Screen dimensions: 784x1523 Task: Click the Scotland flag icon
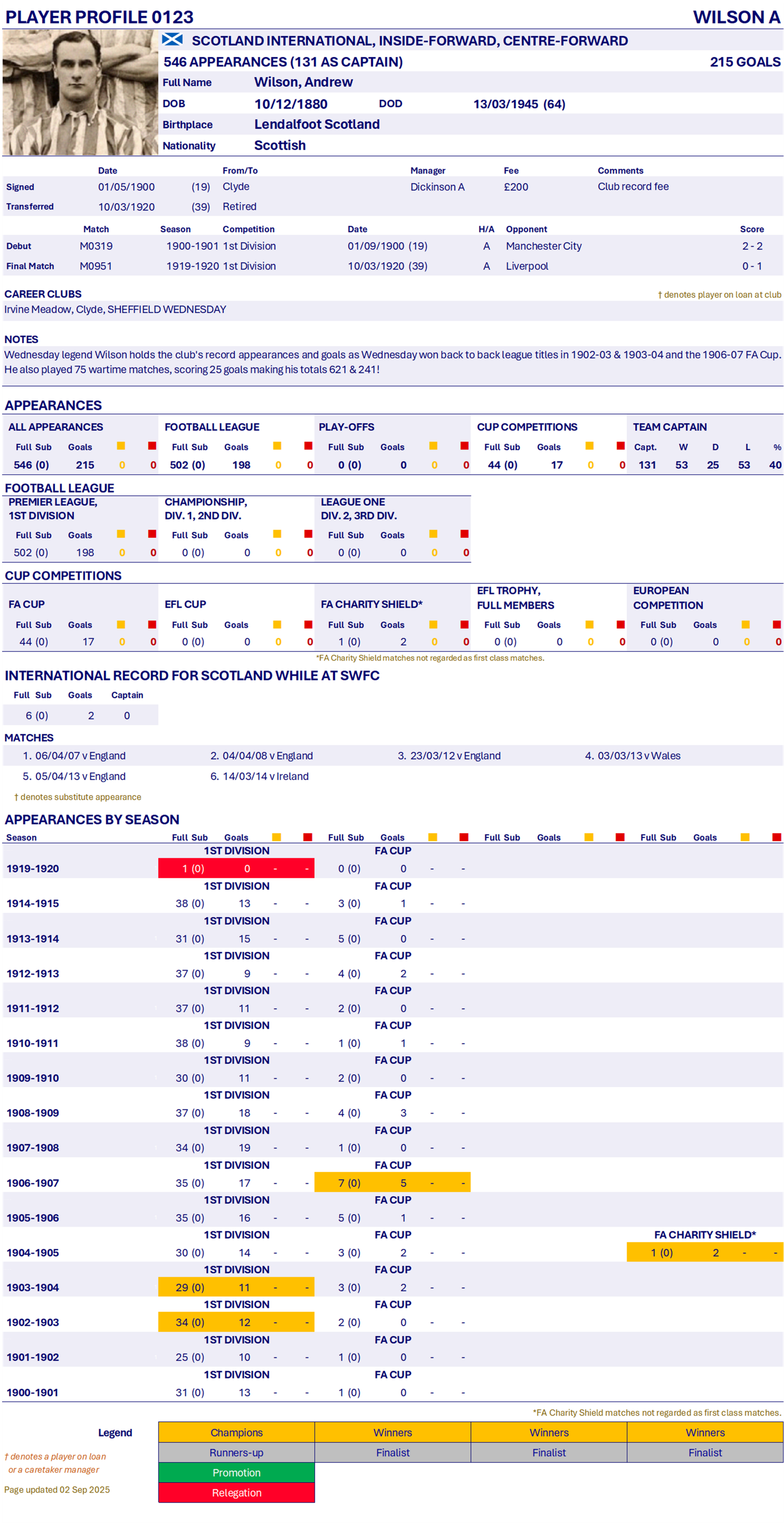pos(172,40)
